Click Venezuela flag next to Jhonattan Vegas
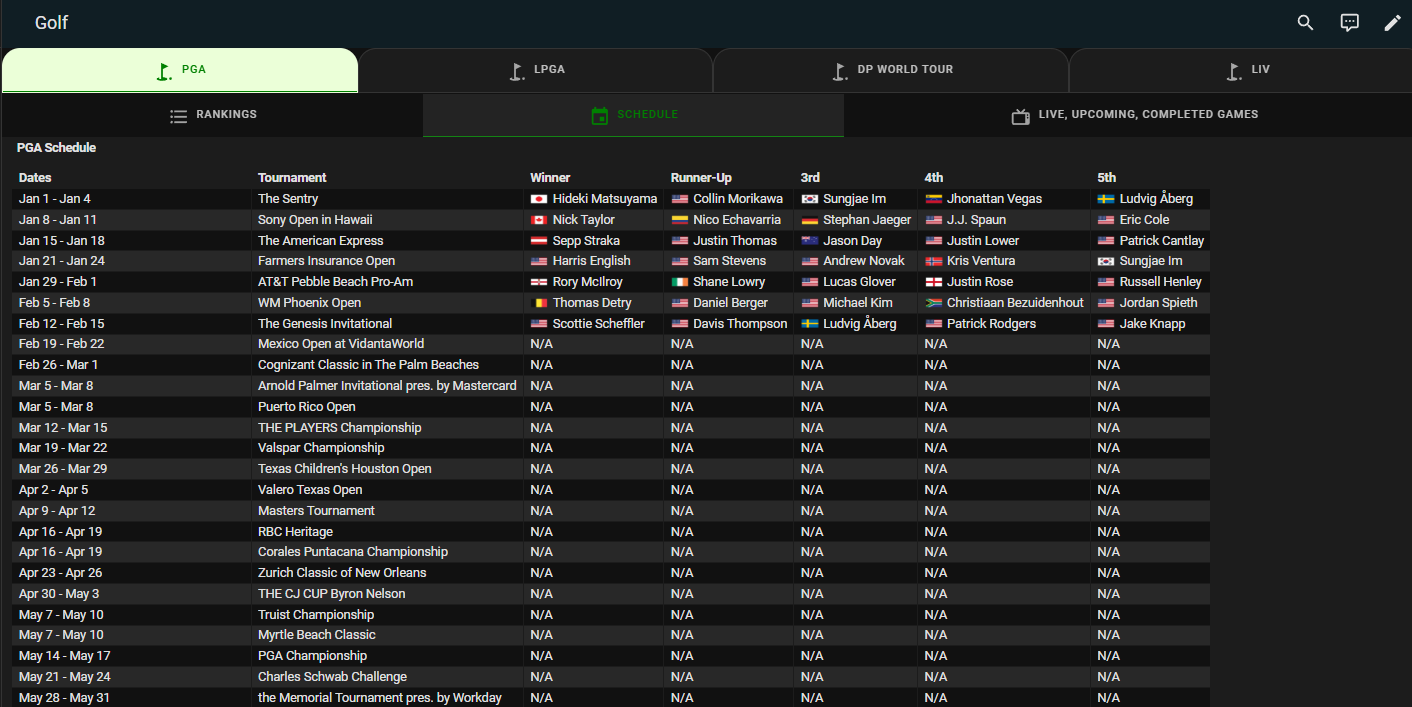 click(933, 199)
